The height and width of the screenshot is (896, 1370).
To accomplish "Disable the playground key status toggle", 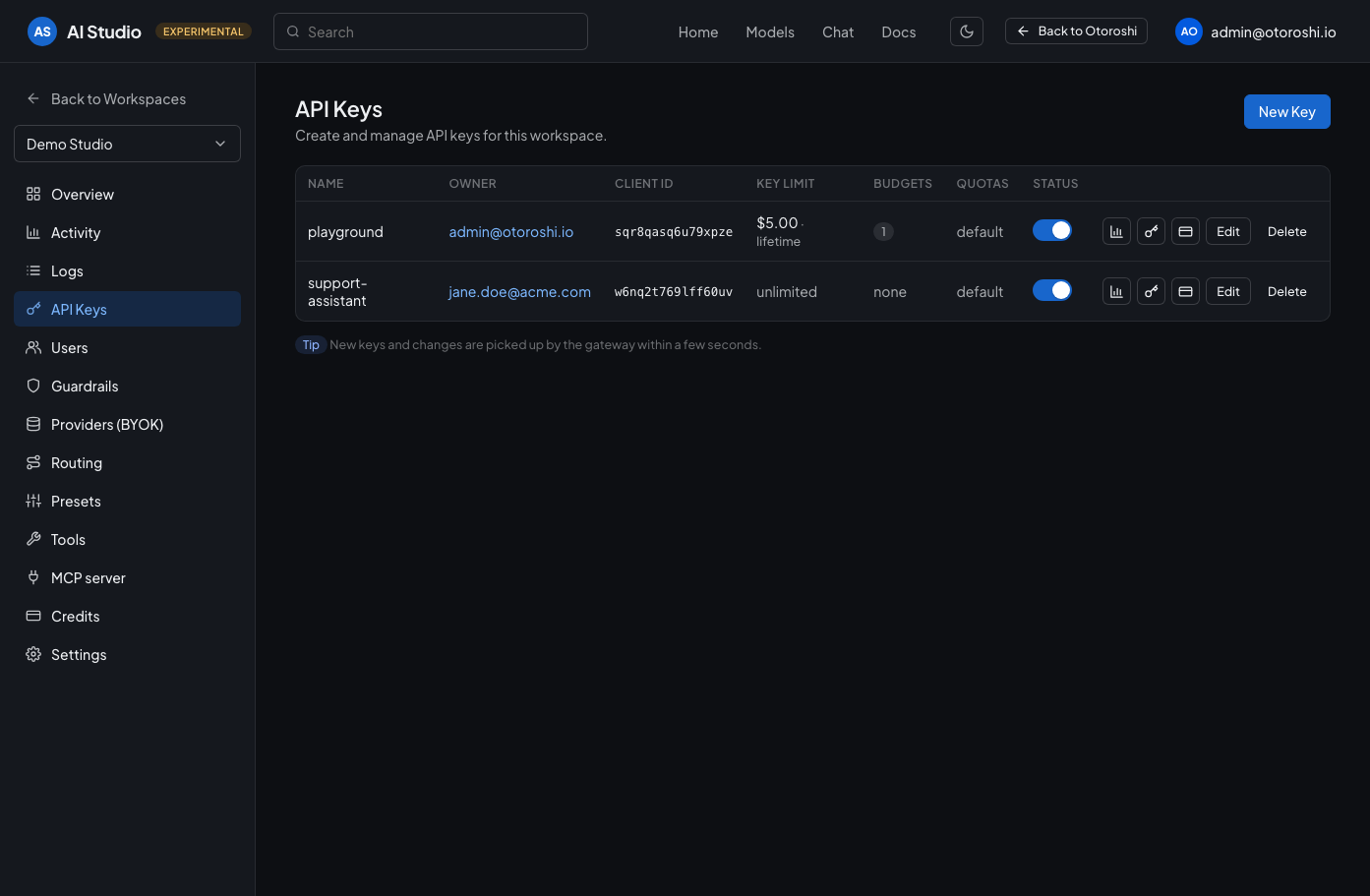I will [x=1051, y=230].
